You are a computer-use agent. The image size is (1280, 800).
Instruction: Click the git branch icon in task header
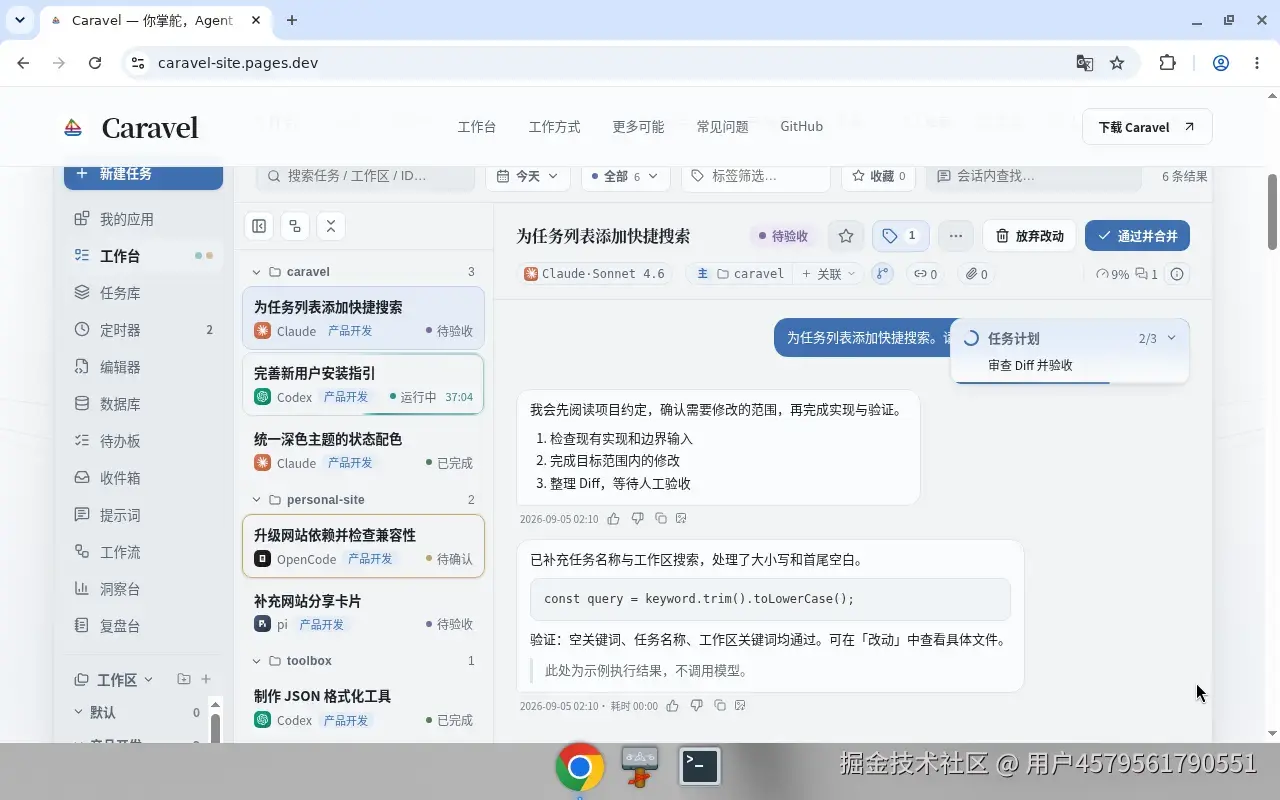(882, 274)
